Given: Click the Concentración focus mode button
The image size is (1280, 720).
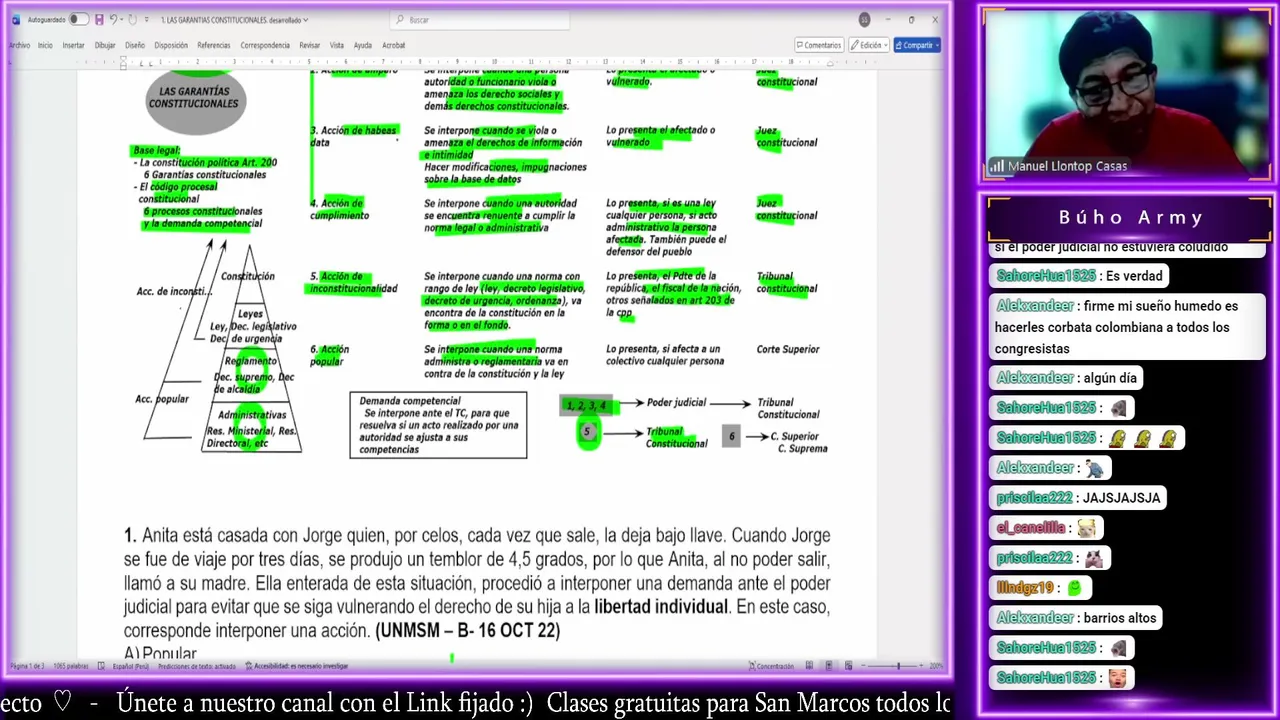Looking at the screenshot, I should (x=770, y=666).
